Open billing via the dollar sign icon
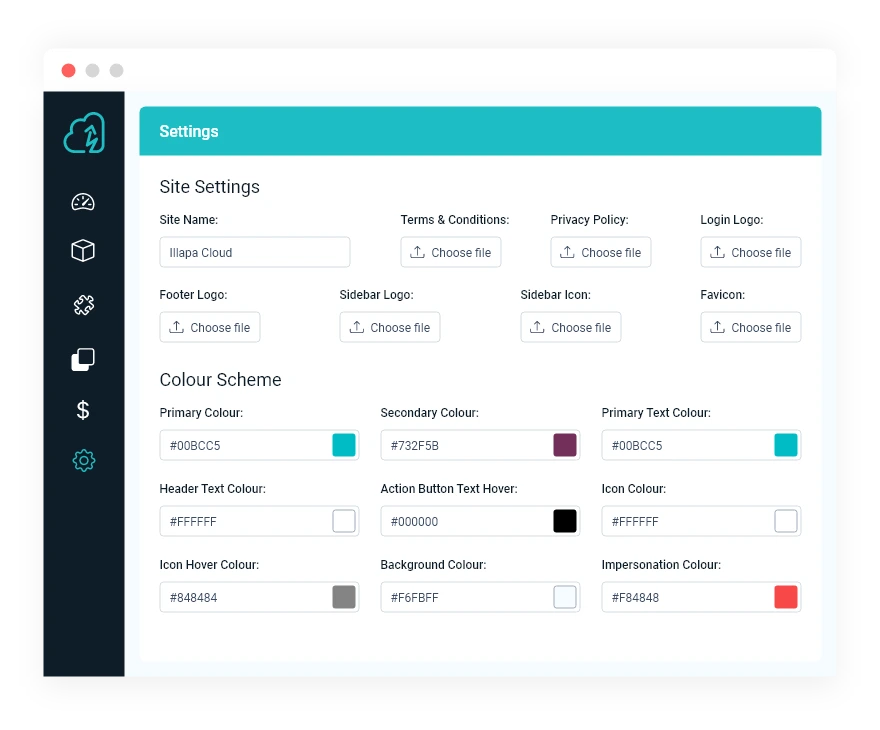The width and height of the screenshot is (880, 730). coord(84,410)
